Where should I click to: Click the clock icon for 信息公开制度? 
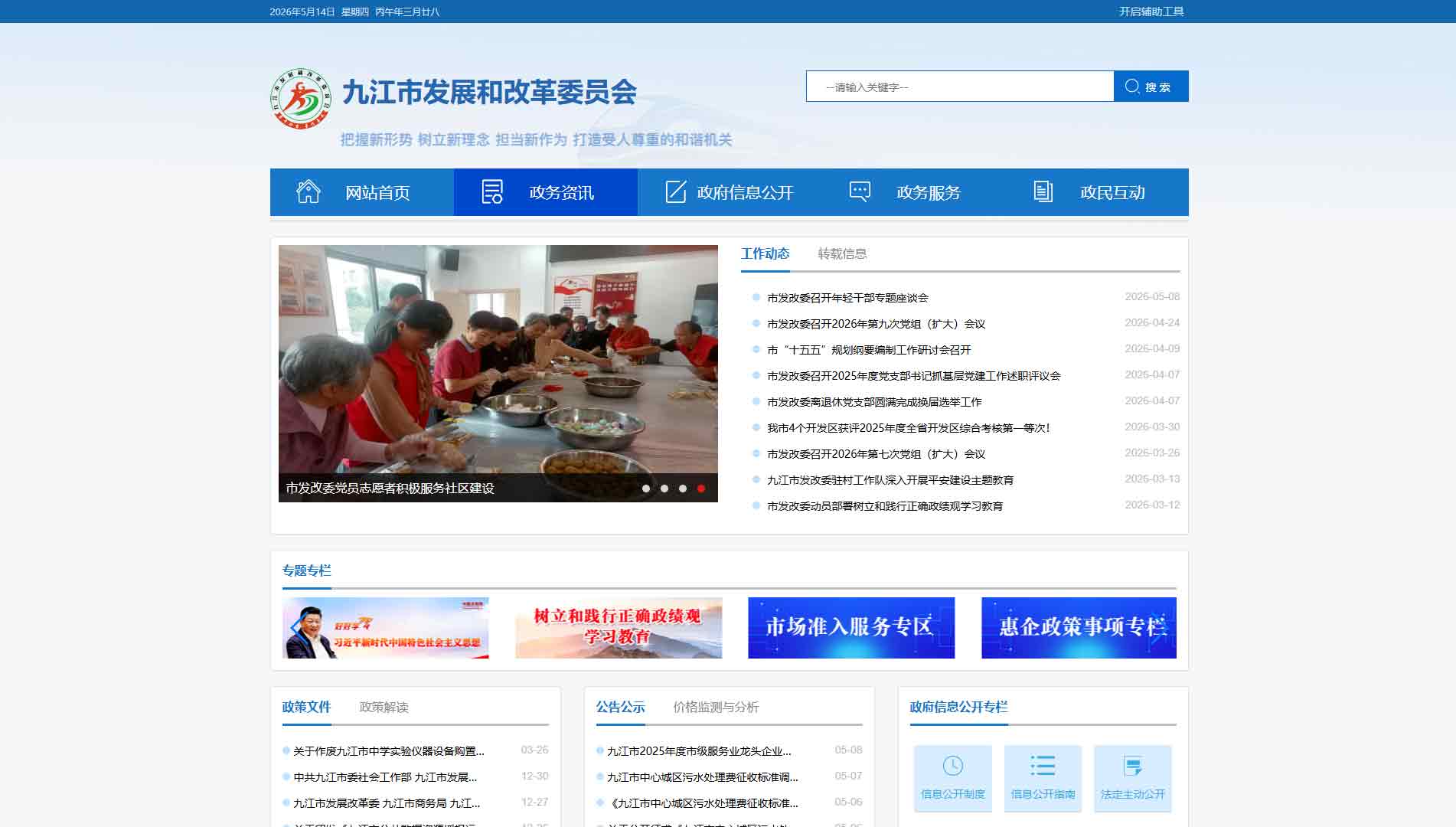coord(953,766)
